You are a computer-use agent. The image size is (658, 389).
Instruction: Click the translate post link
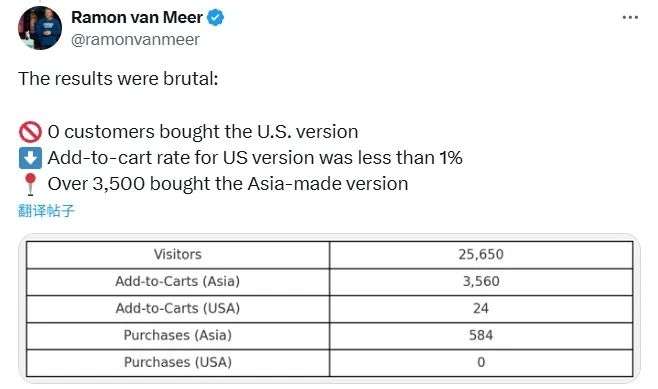(x=46, y=210)
